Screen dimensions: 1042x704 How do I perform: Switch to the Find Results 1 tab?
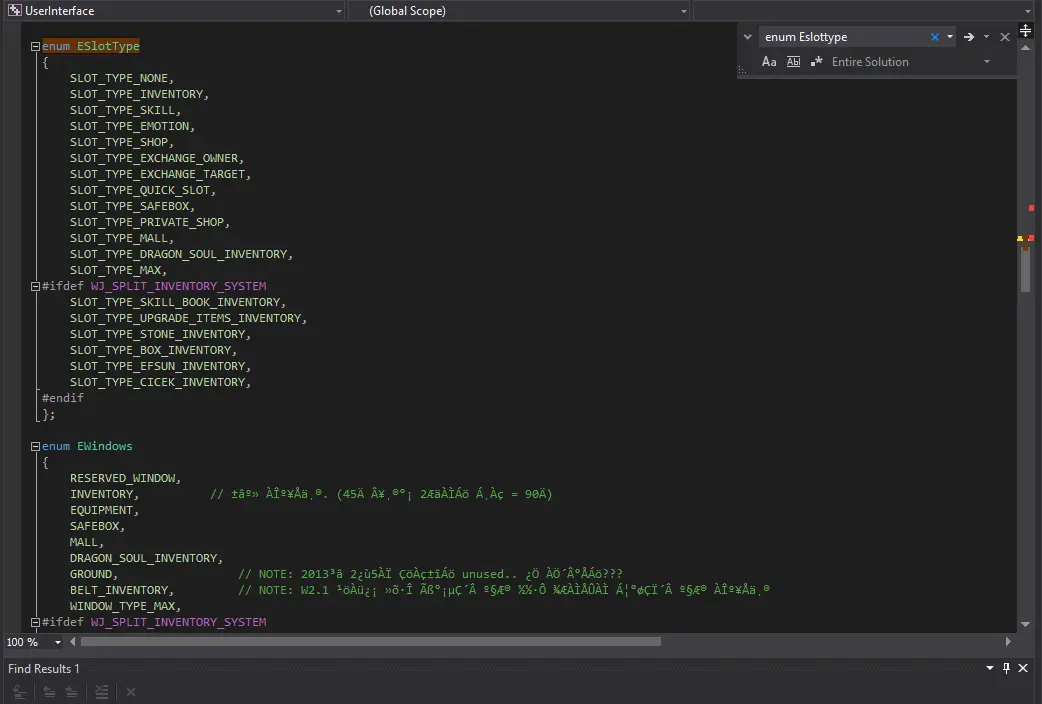pos(43,668)
